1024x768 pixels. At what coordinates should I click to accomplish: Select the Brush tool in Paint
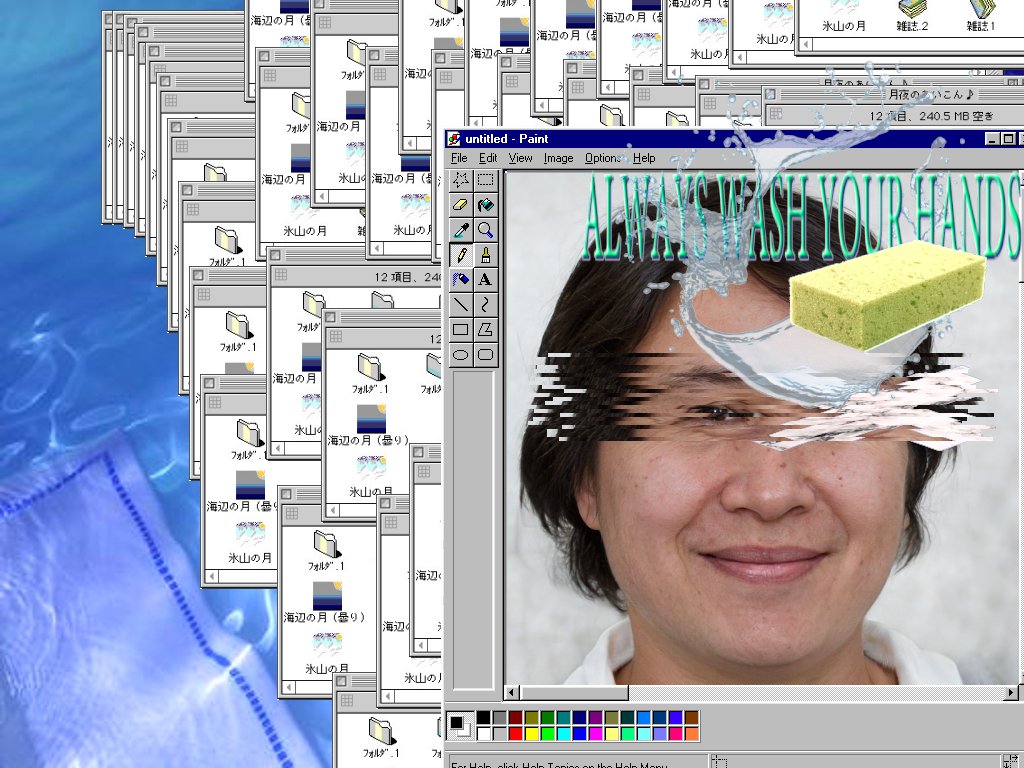click(x=485, y=255)
